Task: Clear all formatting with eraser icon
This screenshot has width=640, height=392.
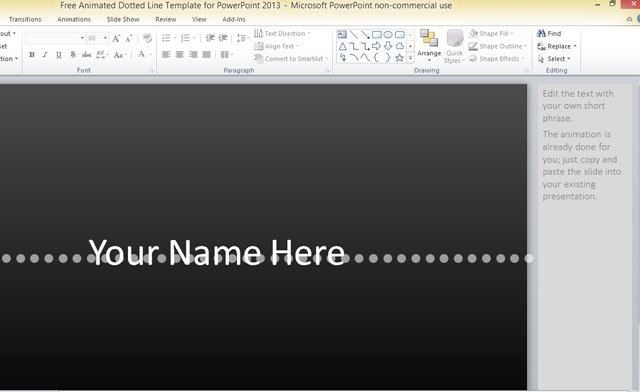Action: (x=147, y=38)
